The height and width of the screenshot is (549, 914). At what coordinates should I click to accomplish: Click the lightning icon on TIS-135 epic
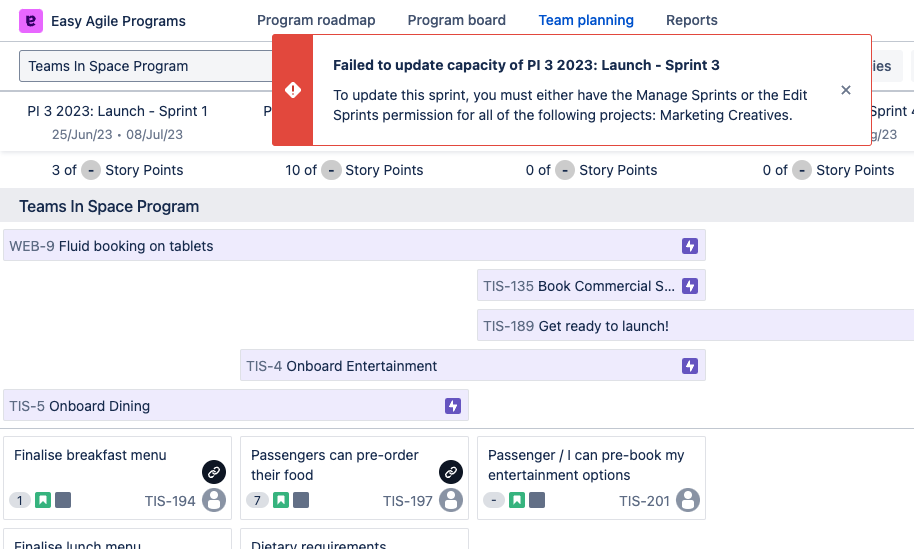point(689,286)
